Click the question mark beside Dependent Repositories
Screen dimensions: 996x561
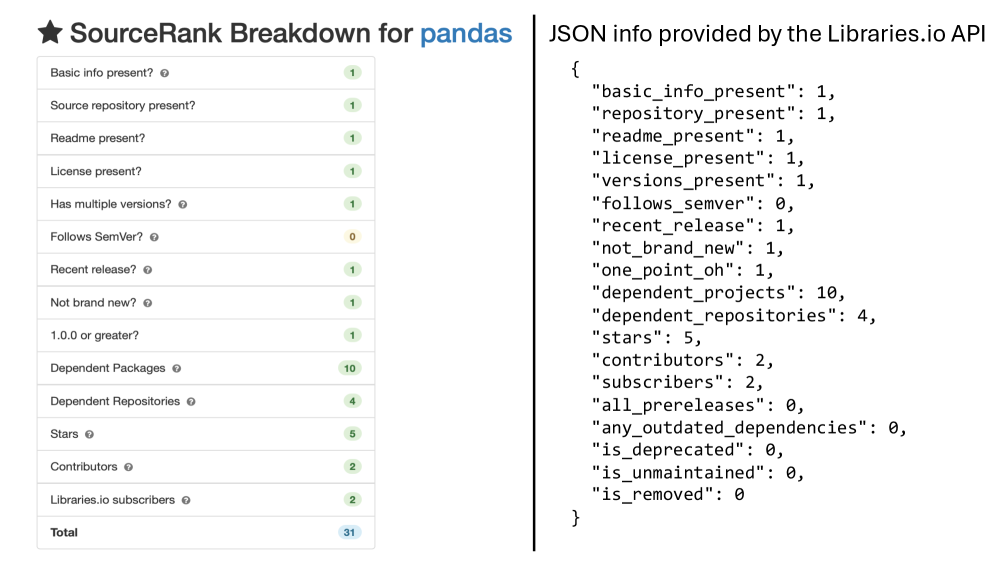coord(191,402)
